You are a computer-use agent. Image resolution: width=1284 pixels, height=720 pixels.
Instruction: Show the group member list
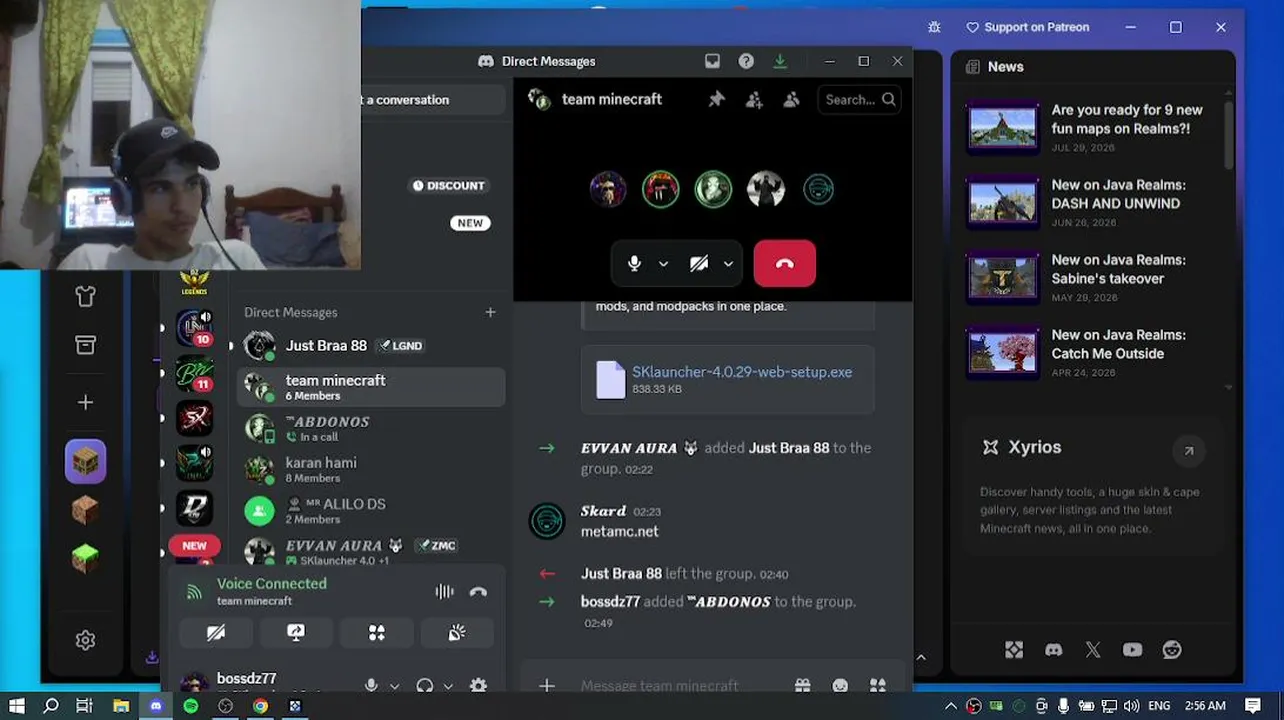point(791,99)
